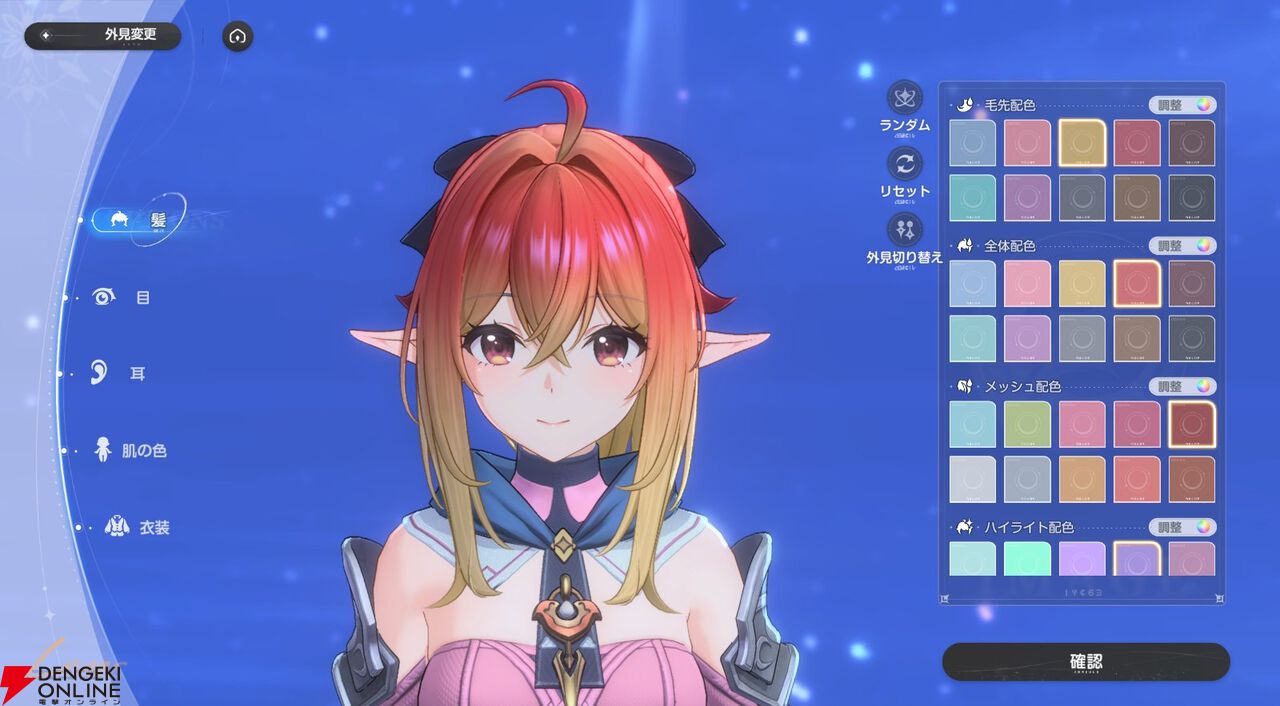Select brown swatch in 全体配色
This screenshot has height=706, width=1280.
1137,339
